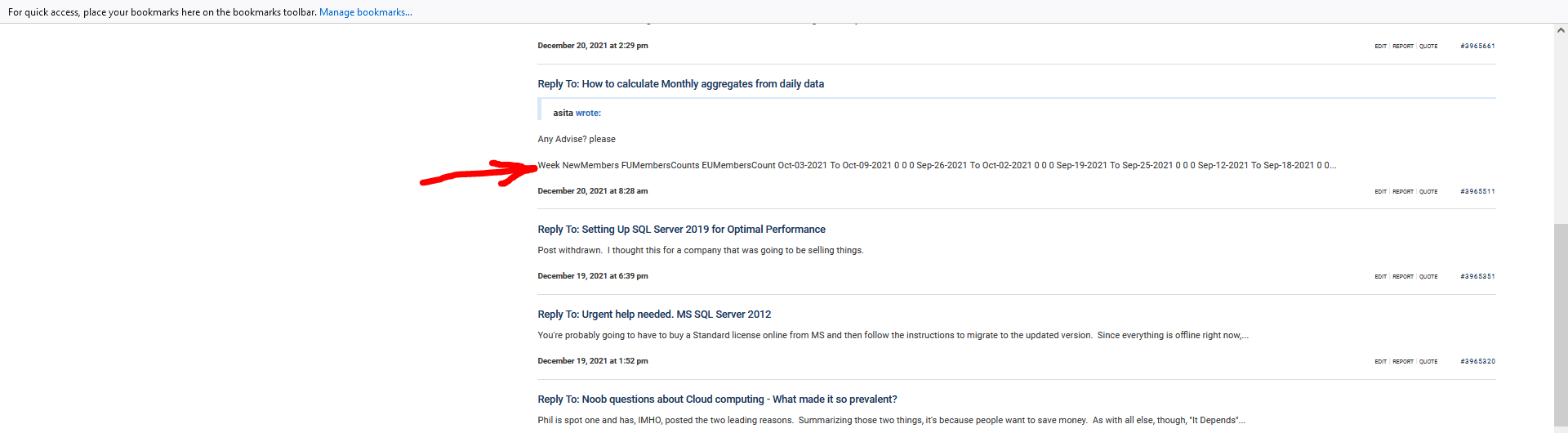1568x433 pixels.
Task: Click QUOTE on post #3965661
Action: click(1428, 47)
